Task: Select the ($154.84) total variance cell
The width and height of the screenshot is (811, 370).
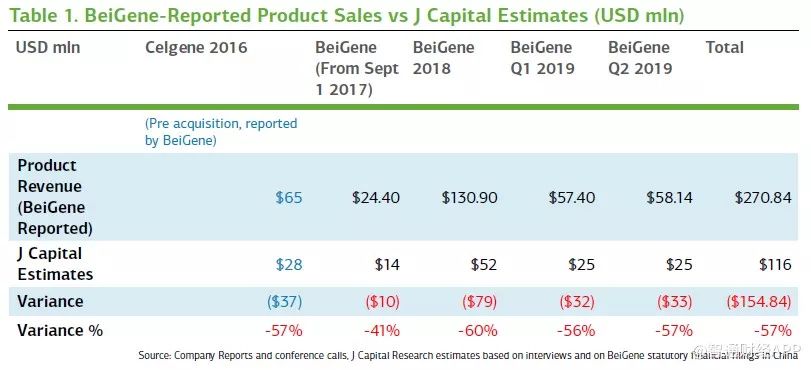Action: click(759, 302)
